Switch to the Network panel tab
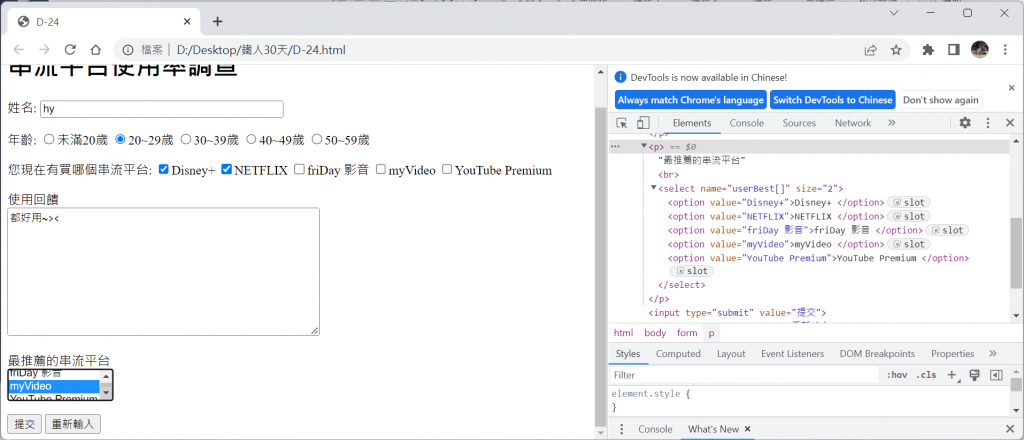The width and height of the screenshot is (1024, 440). pos(853,123)
